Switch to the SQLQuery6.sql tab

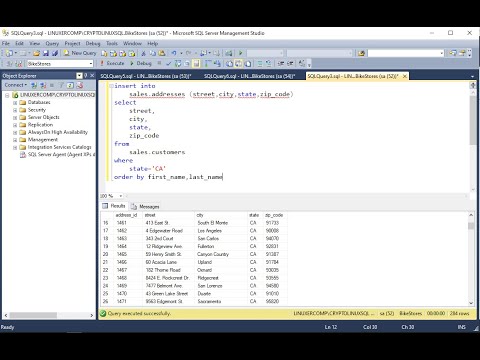pyautogui.click(x=249, y=76)
